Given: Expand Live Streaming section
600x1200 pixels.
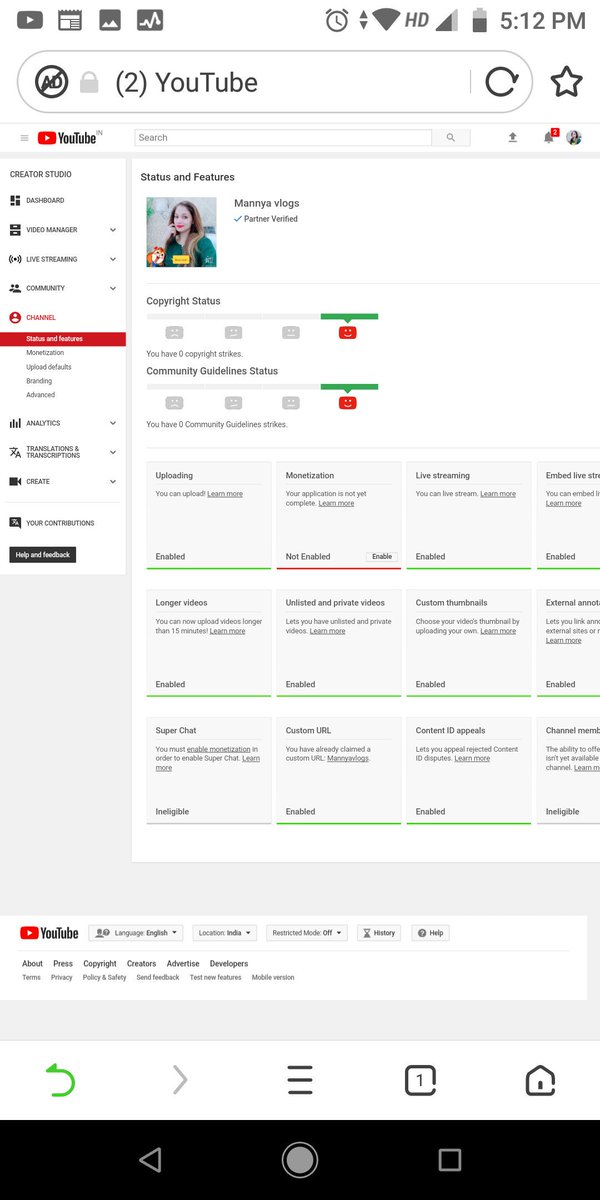Looking at the screenshot, I should pos(113,259).
